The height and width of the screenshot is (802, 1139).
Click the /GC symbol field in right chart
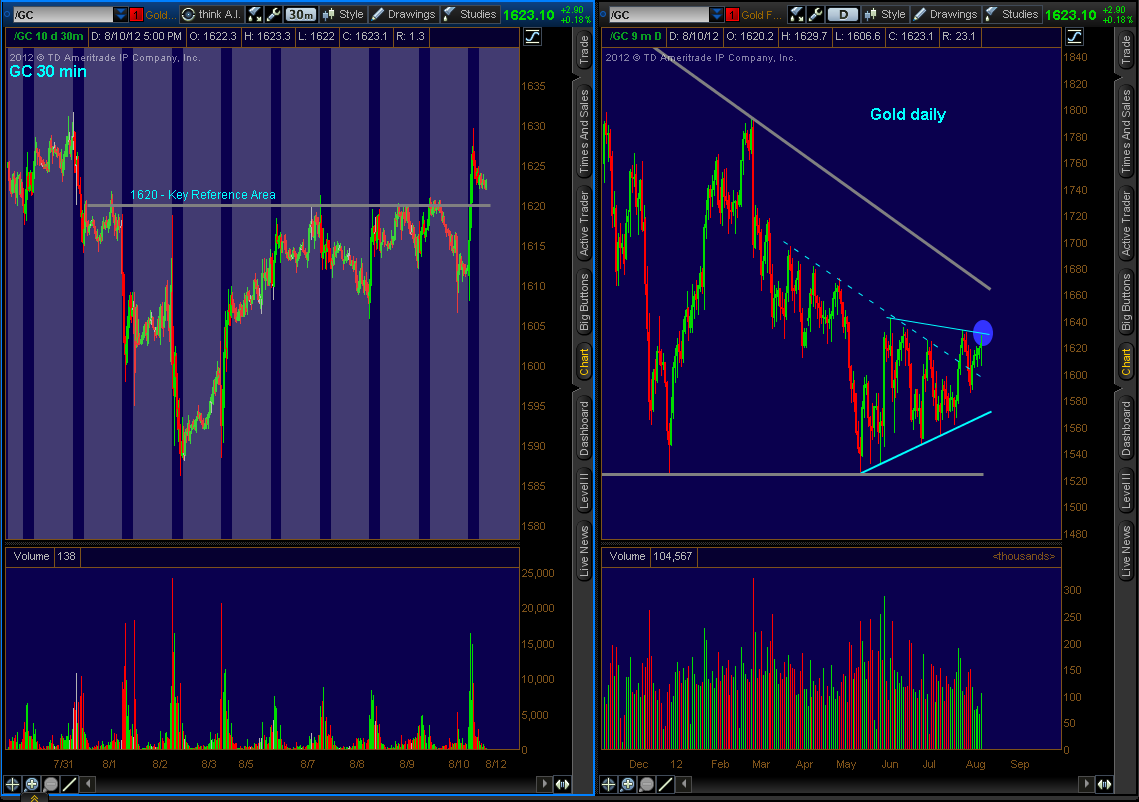click(x=655, y=14)
